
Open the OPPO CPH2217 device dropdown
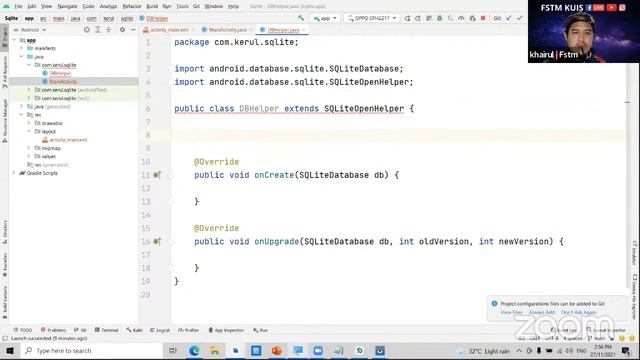(x=372, y=18)
